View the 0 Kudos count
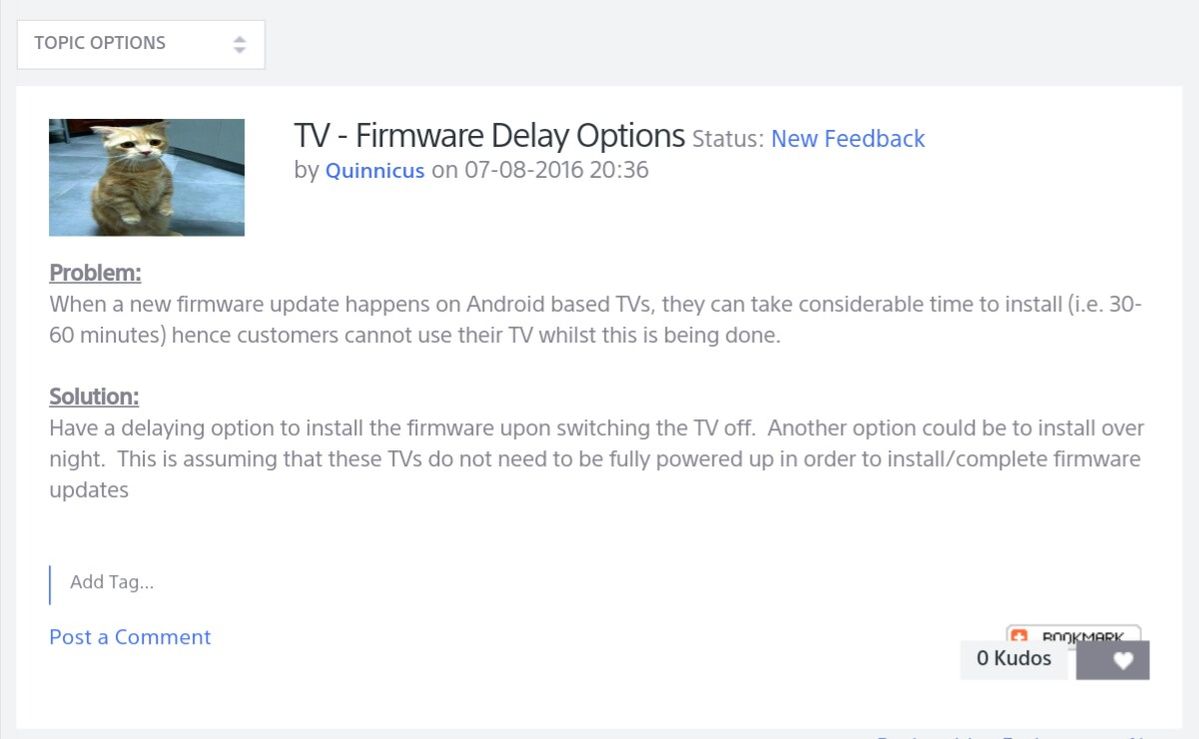The image size is (1199, 739). 1014,658
